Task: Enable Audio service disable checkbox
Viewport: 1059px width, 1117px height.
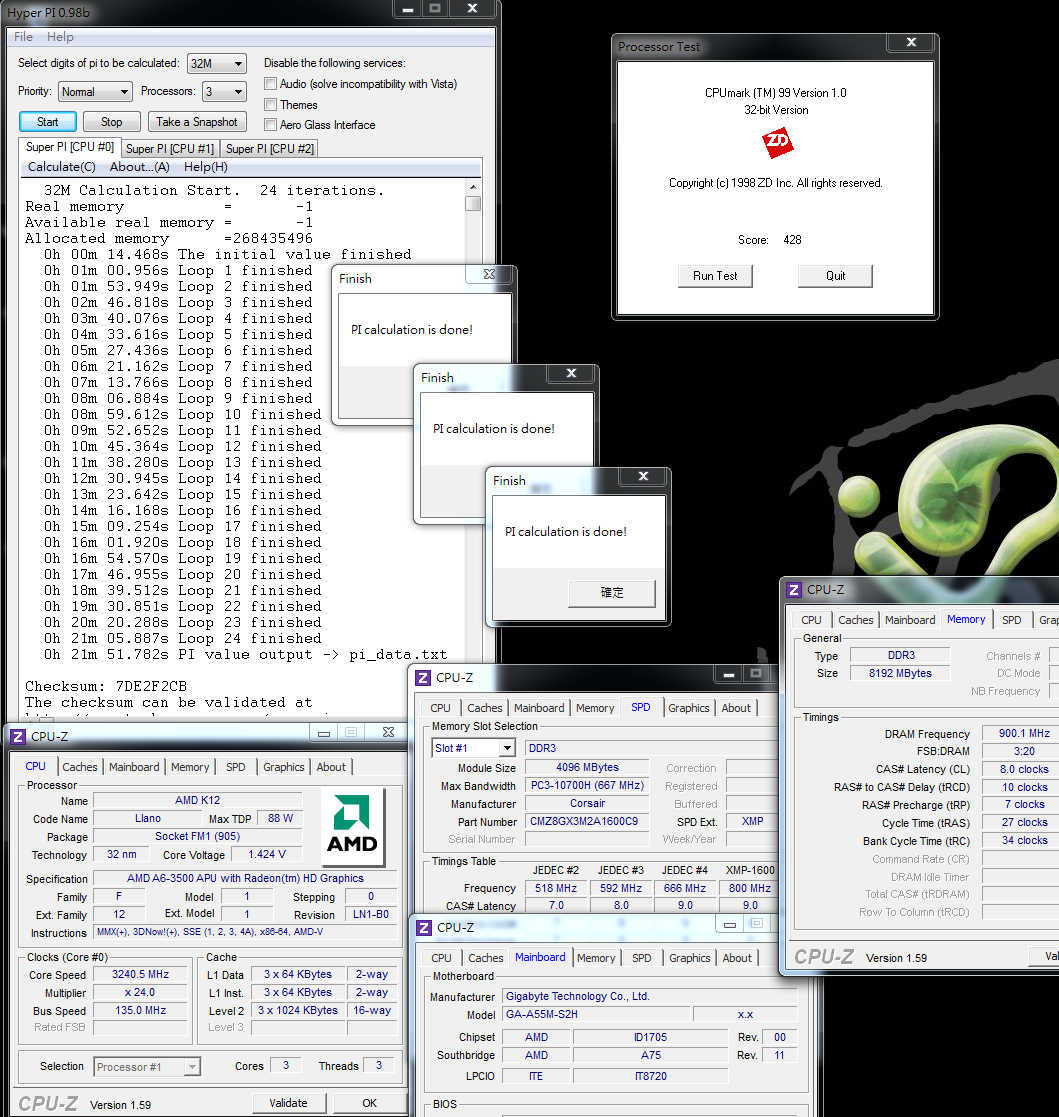Action: 271,84
